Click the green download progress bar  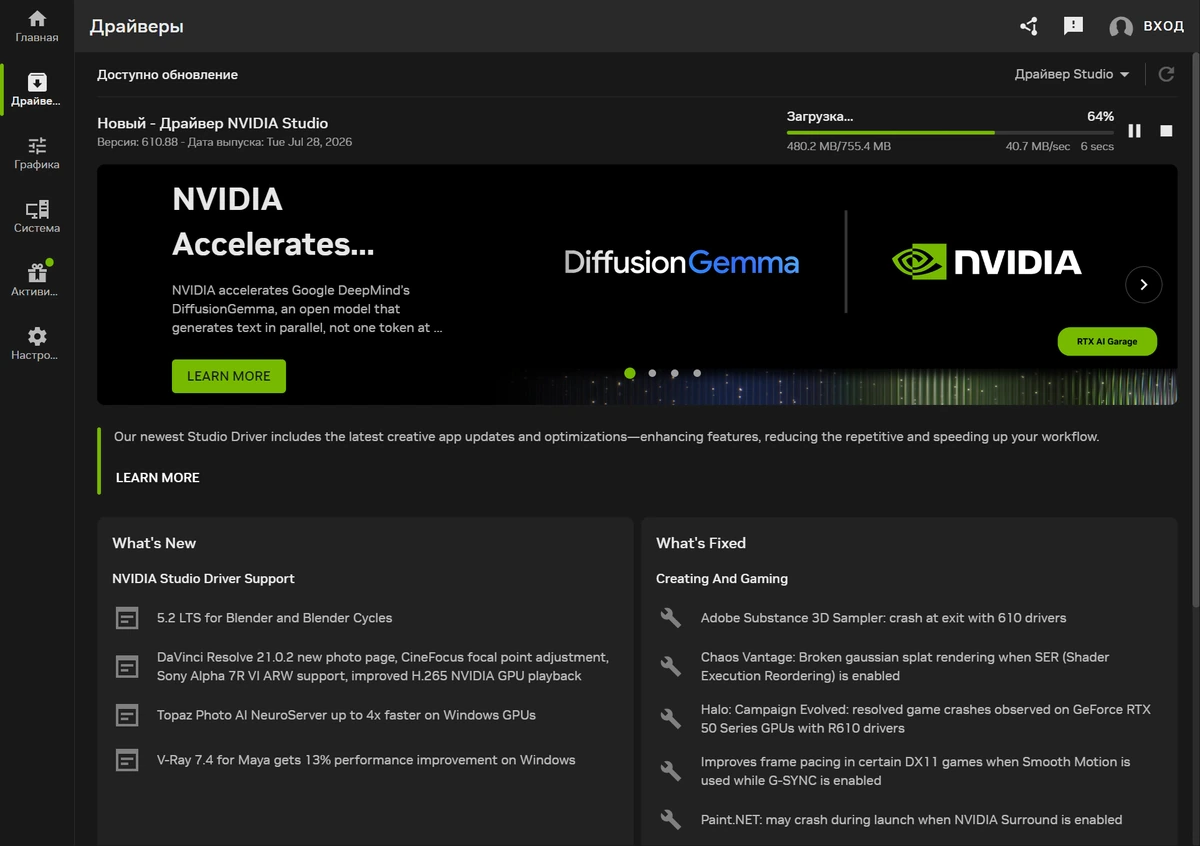click(950, 132)
